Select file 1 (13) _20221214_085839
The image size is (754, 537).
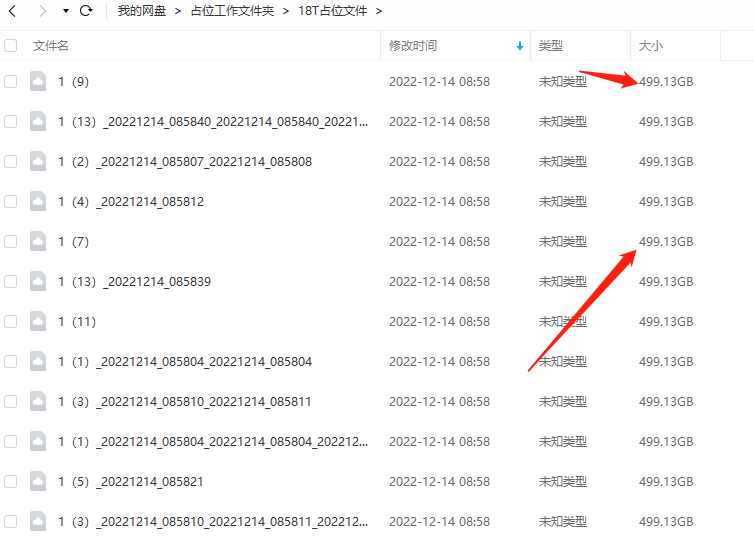(x=135, y=281)
